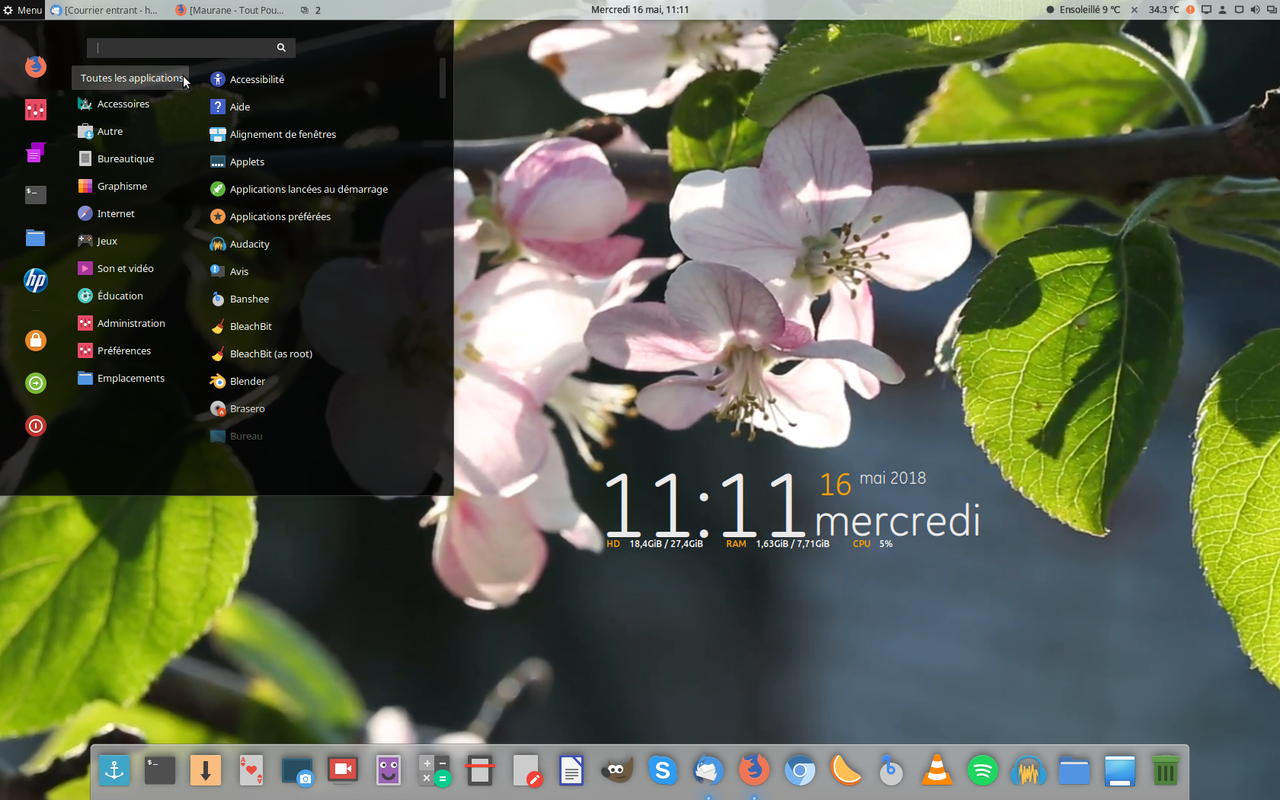Click the menu application list scrollbar

[x=443, y=78]
